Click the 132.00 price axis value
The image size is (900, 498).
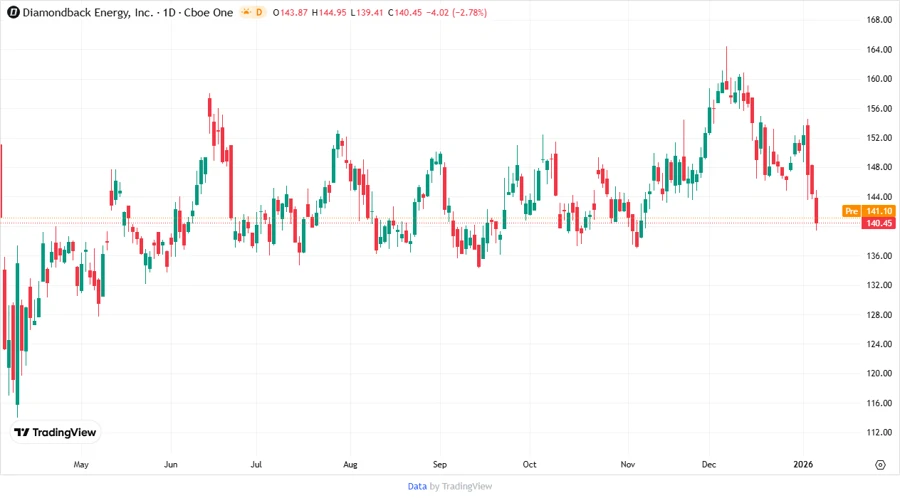coord(879,285)
